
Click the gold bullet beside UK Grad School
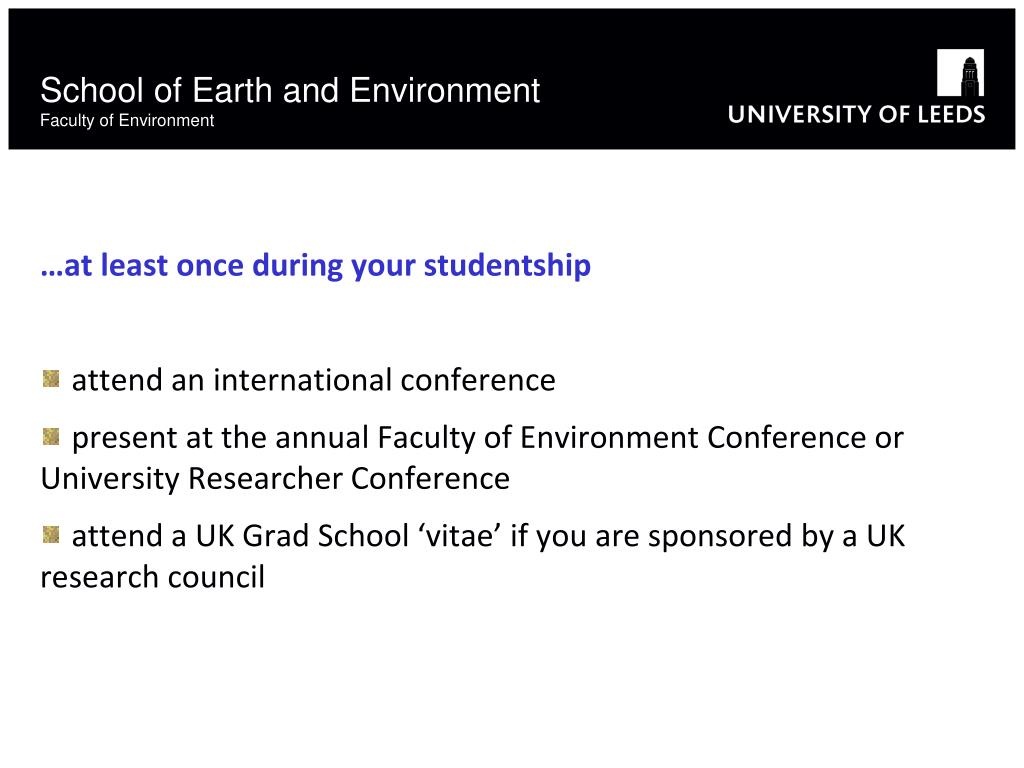click(51, 535)
